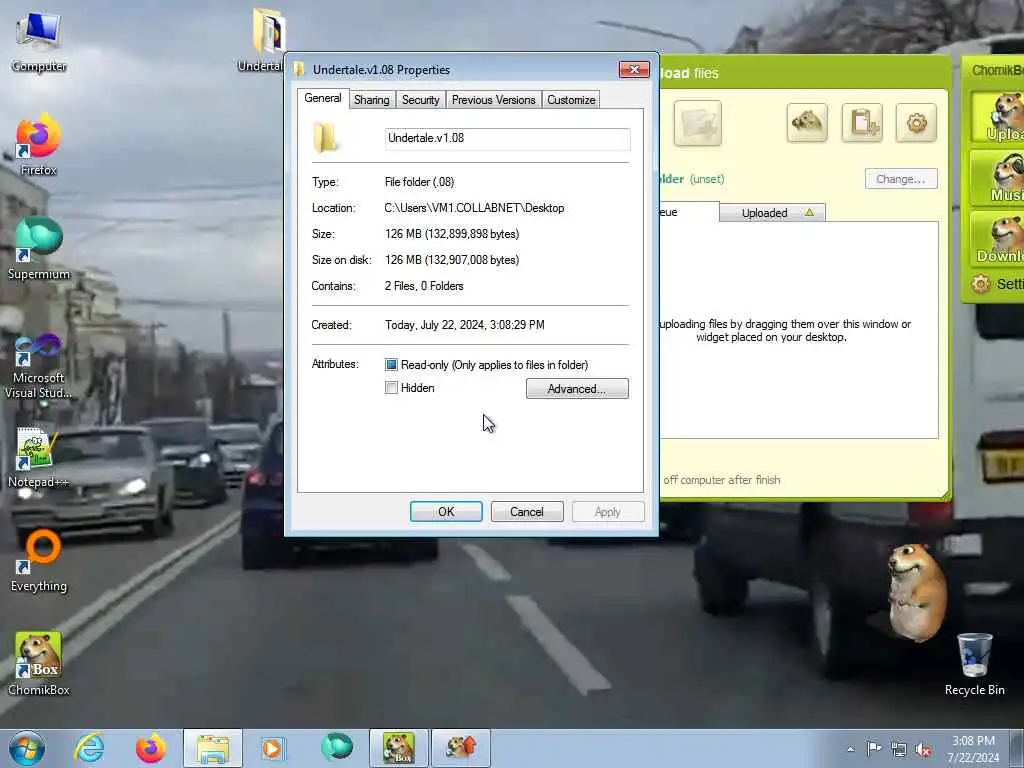Open Windows Media Player from the taskbar
This screenshot has width=1024, height=768.
point(272,748)
